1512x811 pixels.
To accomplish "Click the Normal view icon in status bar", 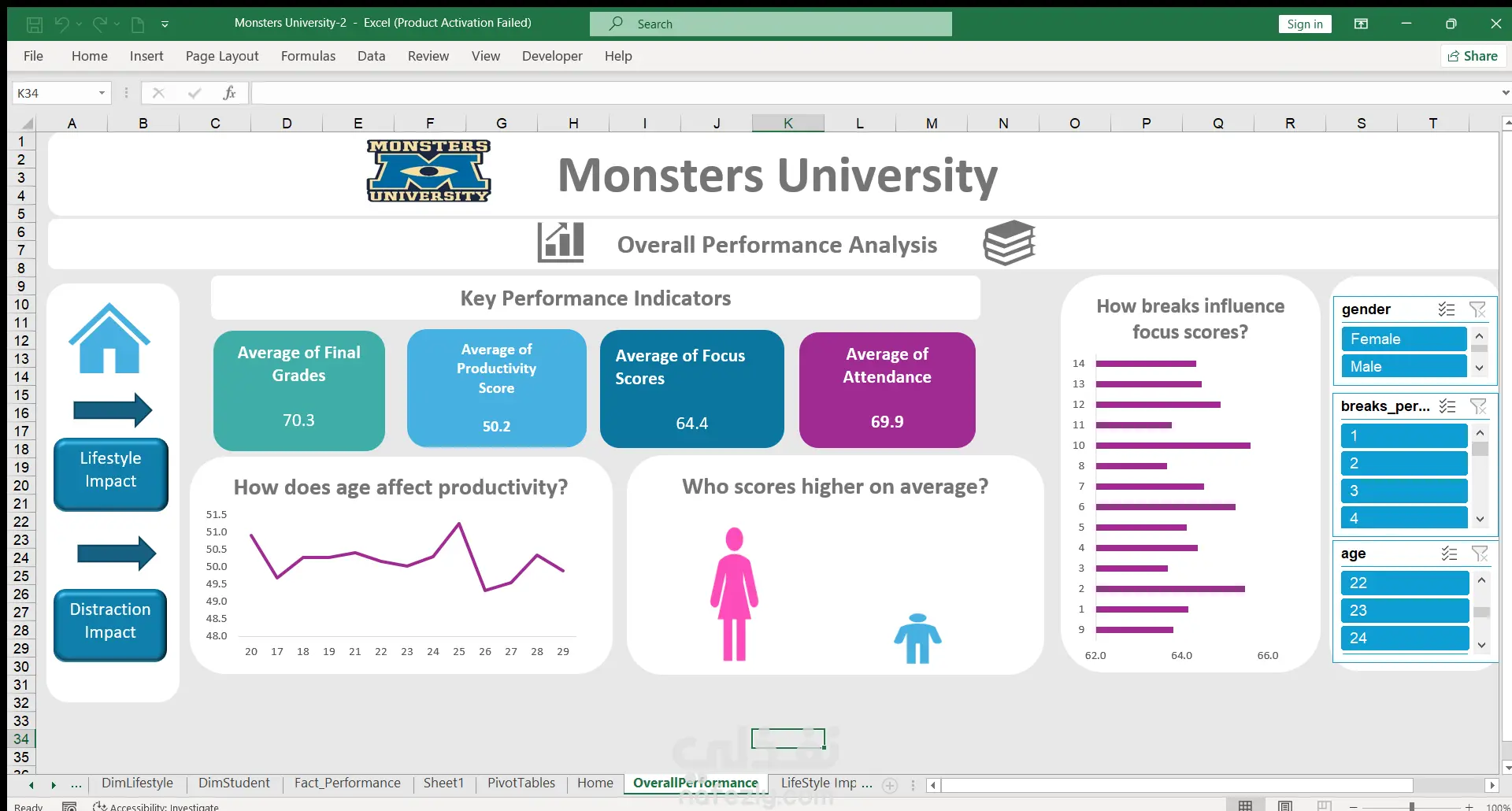I will click(x=1245, y=805).
